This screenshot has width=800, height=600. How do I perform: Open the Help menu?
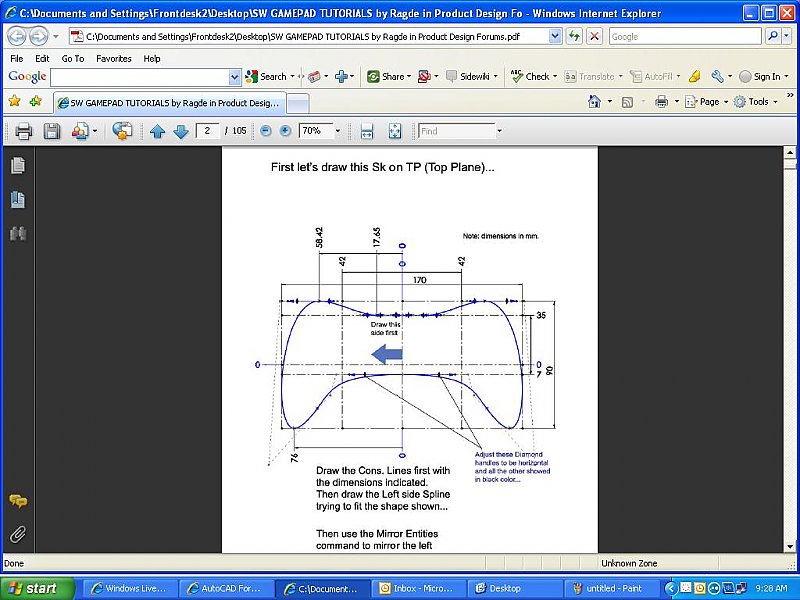(x=152, y=59)
